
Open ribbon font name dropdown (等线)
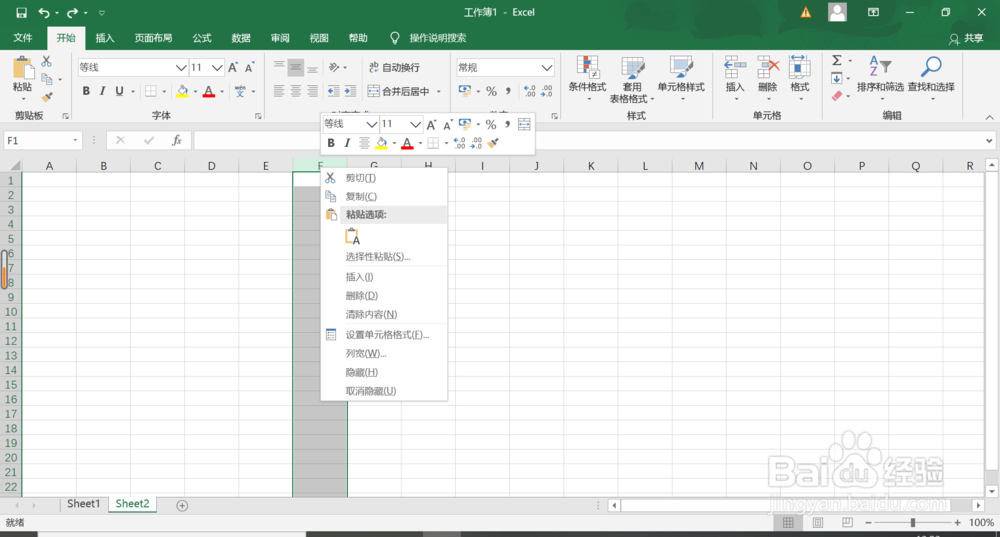pos(180,68)
